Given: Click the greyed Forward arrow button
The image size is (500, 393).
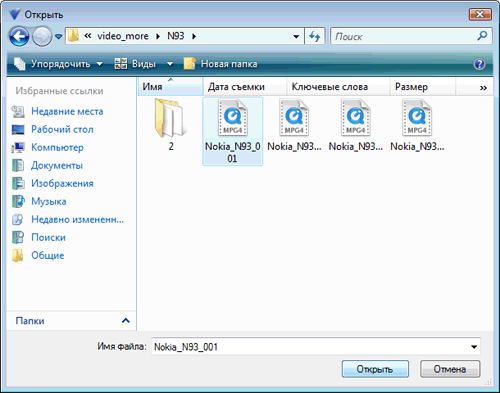Looking at the screenshot, I should (42, 36).
